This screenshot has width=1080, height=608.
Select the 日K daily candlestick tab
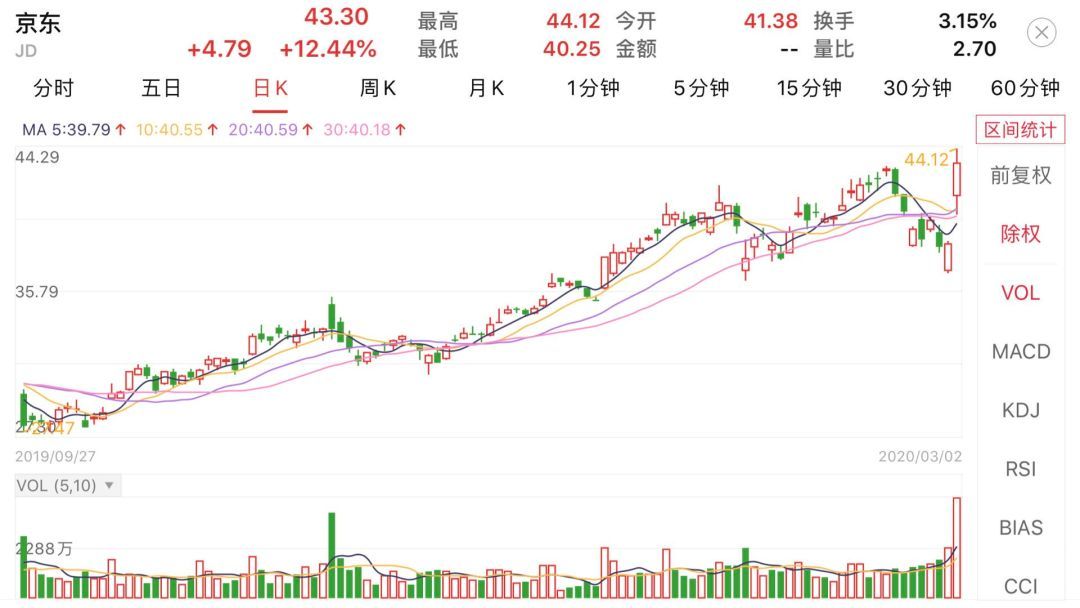click(x=270, y=88)
